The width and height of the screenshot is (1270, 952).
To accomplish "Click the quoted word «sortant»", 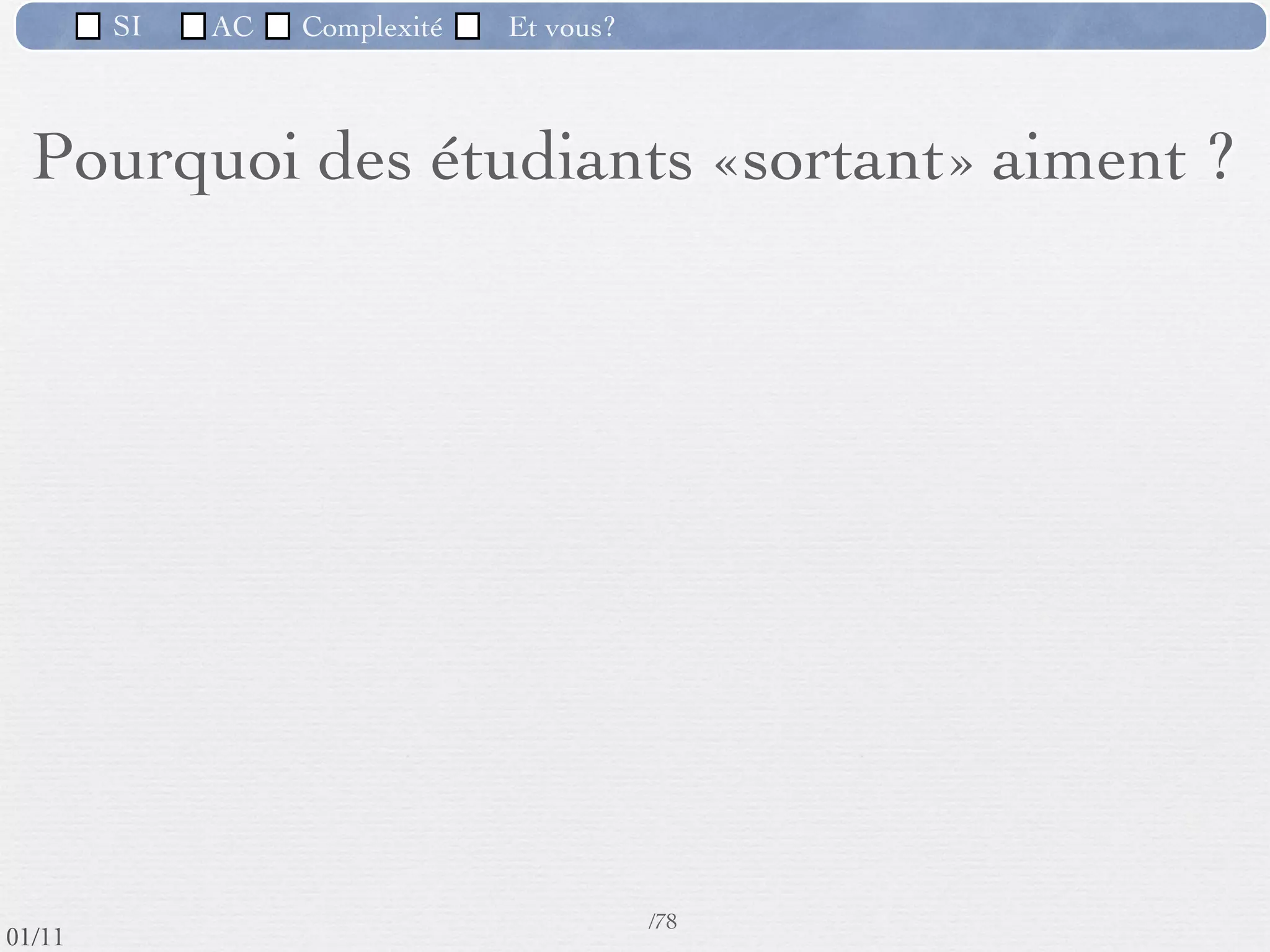I will point(843,160).
